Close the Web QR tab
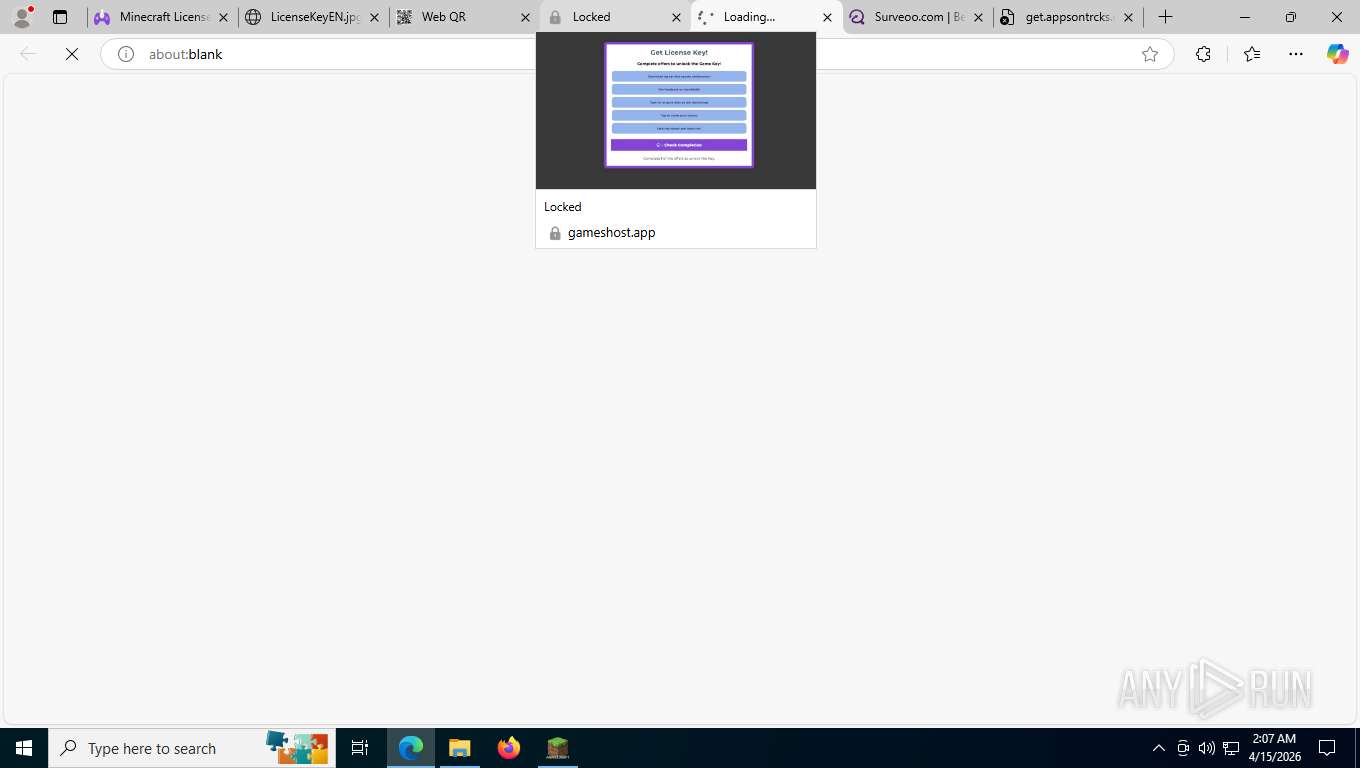The width and height of the screenshot is (1360, 768). pos(525,17)
